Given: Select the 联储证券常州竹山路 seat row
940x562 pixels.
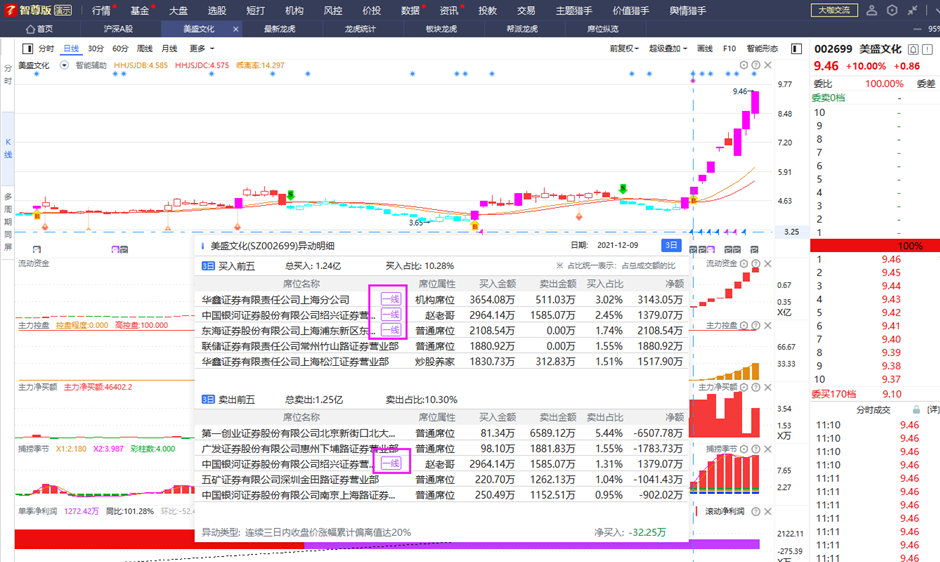Looking at the screenshot, I should 442,345.
